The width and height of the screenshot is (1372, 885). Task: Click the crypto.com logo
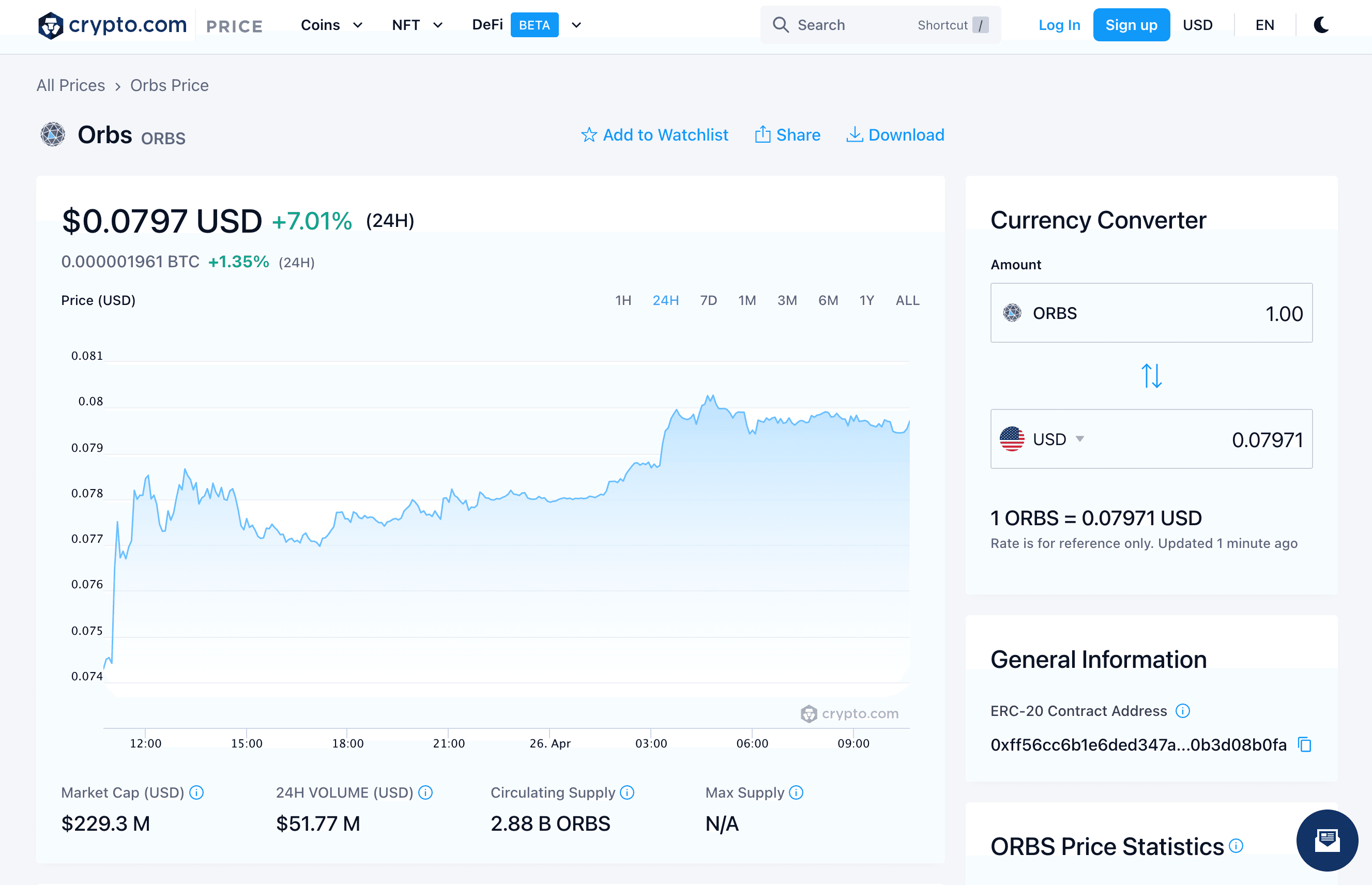pyautogui.click(x=112, y=25)
